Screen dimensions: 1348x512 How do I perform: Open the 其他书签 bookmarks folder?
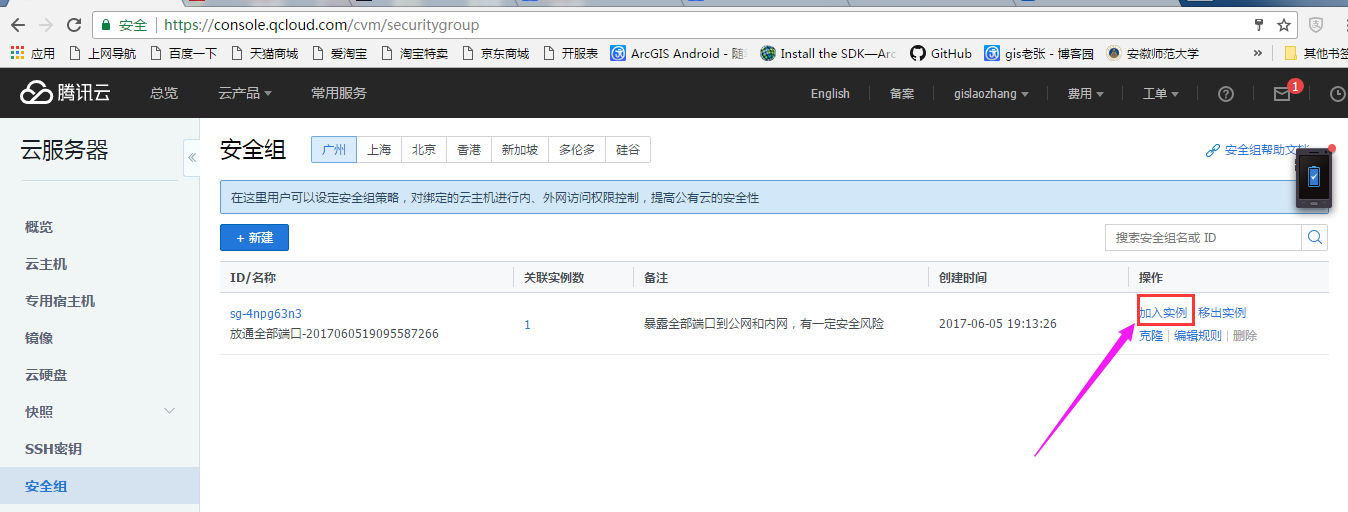click(x=1315, y=53)
